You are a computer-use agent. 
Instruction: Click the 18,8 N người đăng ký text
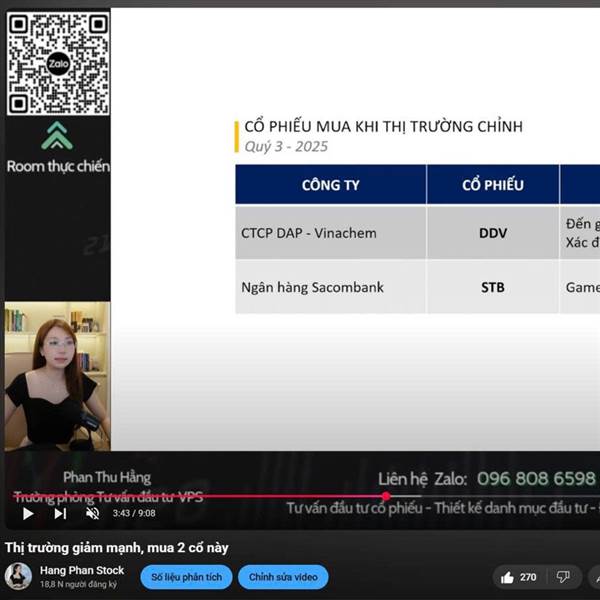(78, 584)
